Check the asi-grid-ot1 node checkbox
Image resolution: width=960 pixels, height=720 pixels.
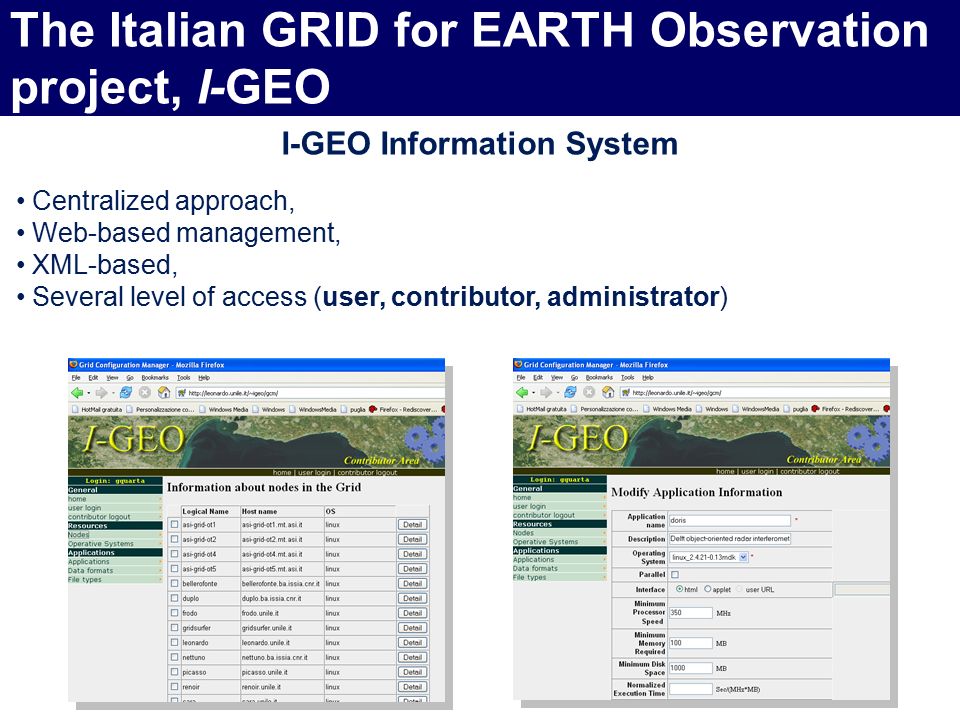pos(174,525)
